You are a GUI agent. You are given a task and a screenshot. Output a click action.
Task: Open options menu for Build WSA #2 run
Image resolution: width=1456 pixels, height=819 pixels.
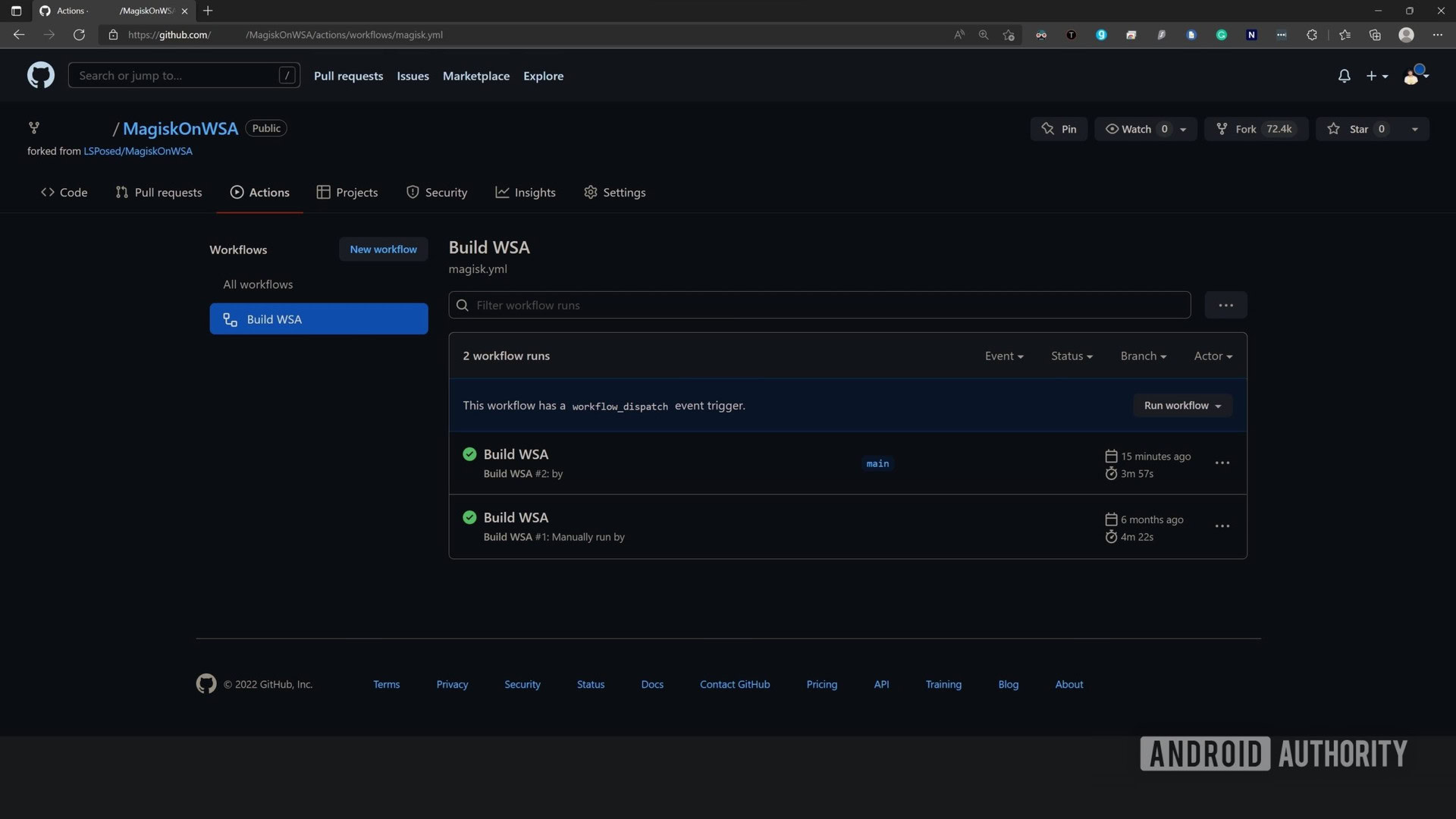pos(1222,463)
